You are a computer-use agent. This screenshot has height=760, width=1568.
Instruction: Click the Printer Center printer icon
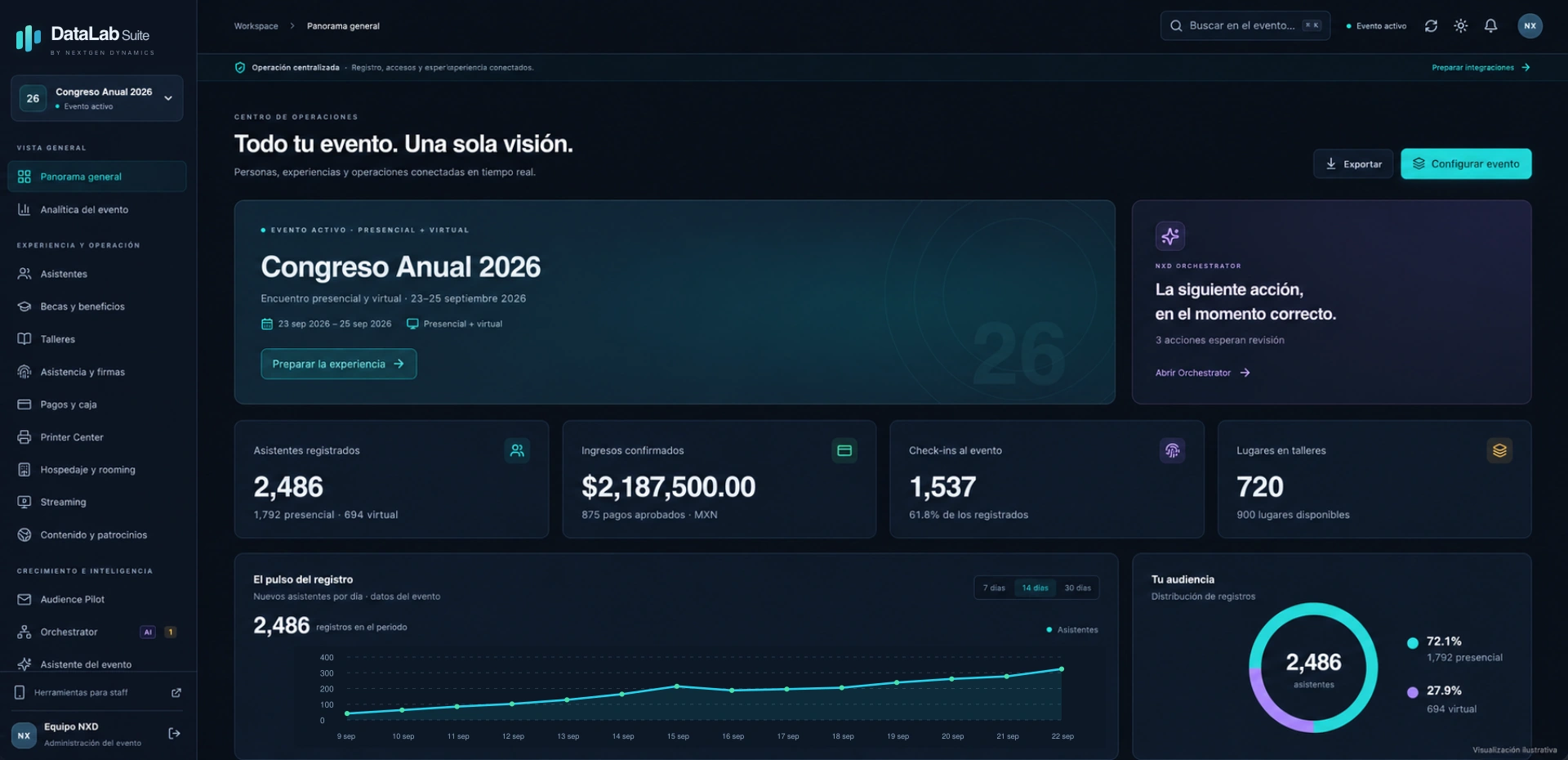[24, 437]
